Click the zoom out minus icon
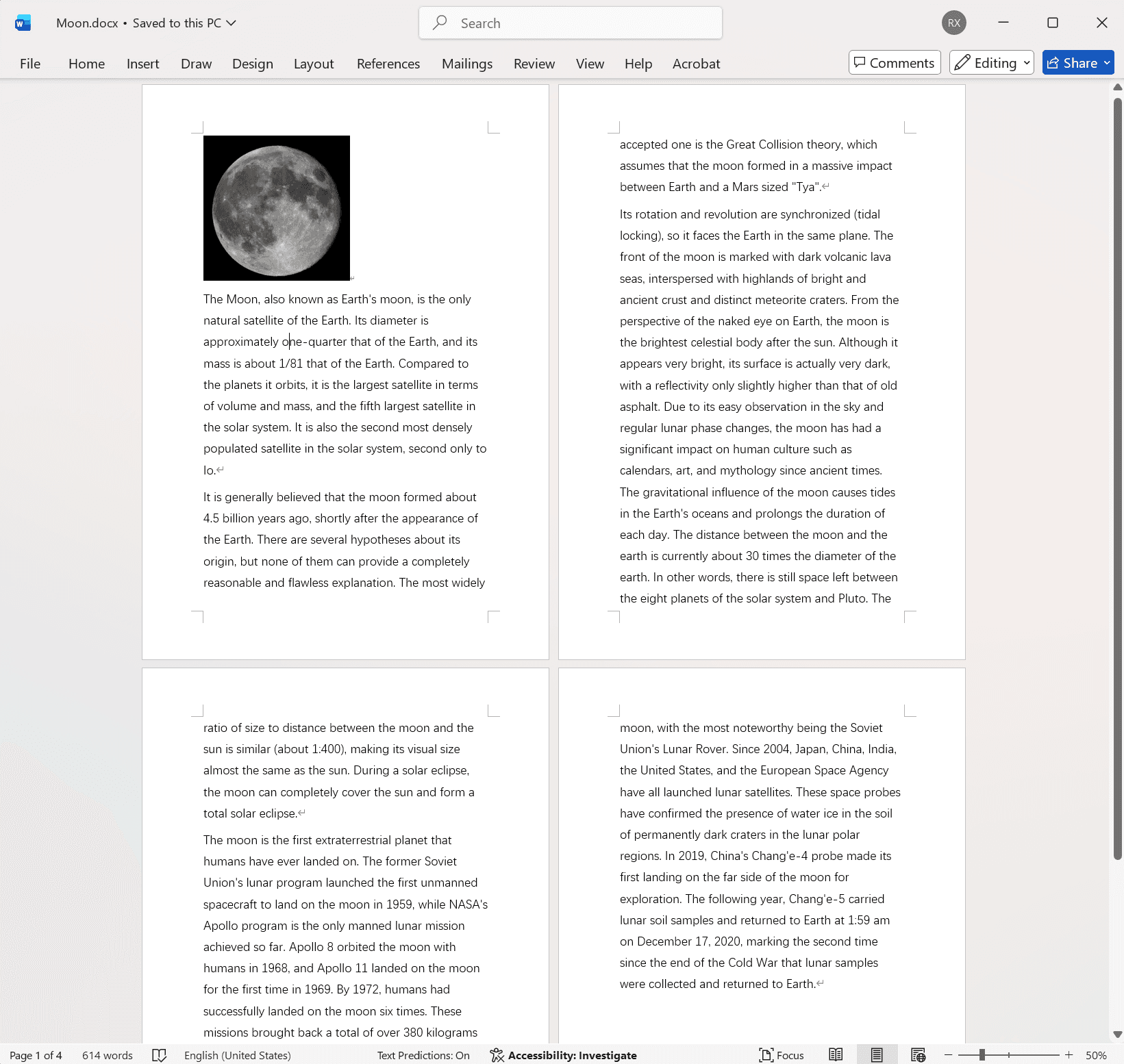1124x1064 pixels. pyautogui.click(x=949, y=1055)
